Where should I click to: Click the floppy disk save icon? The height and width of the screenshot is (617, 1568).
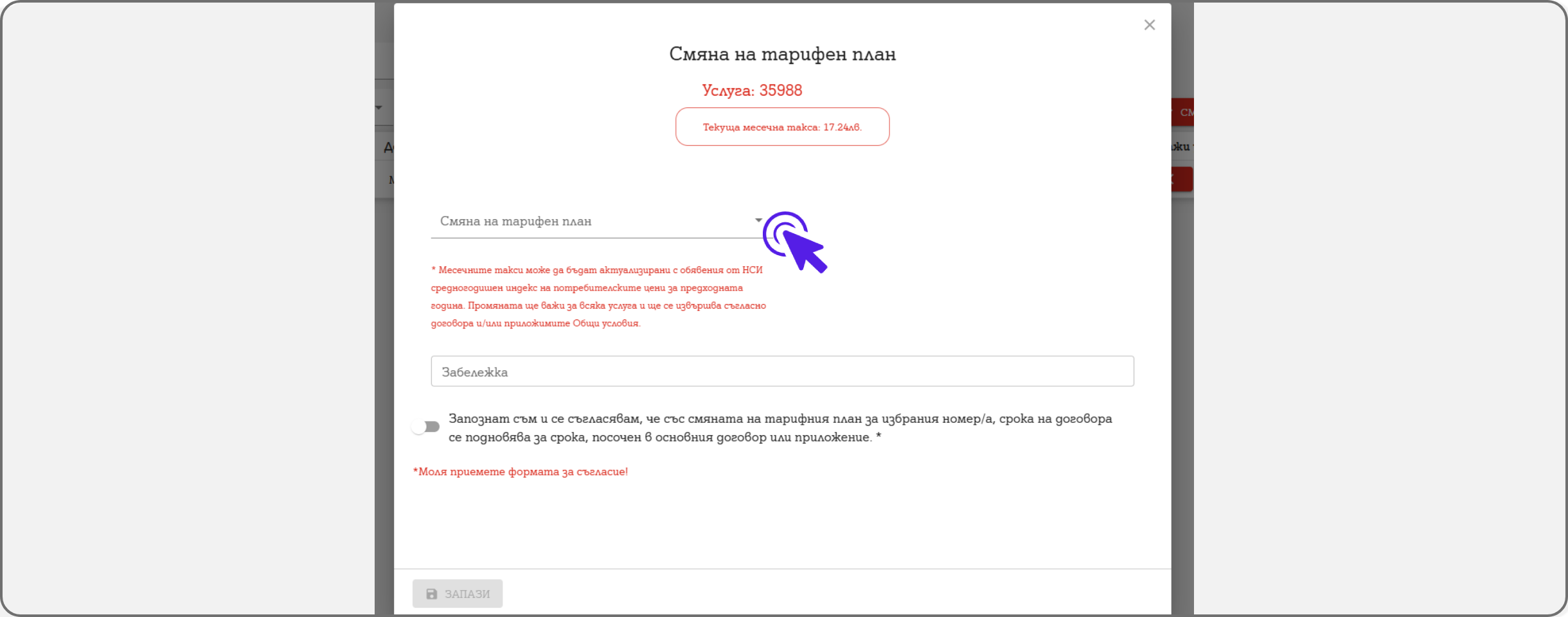point(432,594)
